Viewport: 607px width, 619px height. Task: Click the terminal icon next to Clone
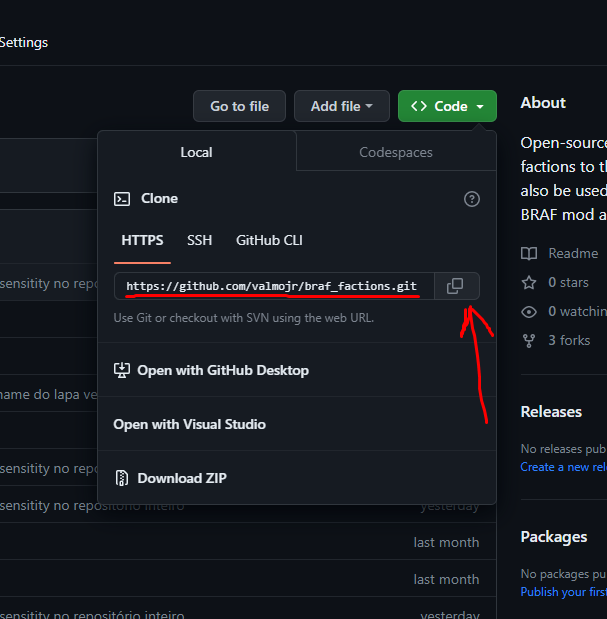tap(122, 199)
